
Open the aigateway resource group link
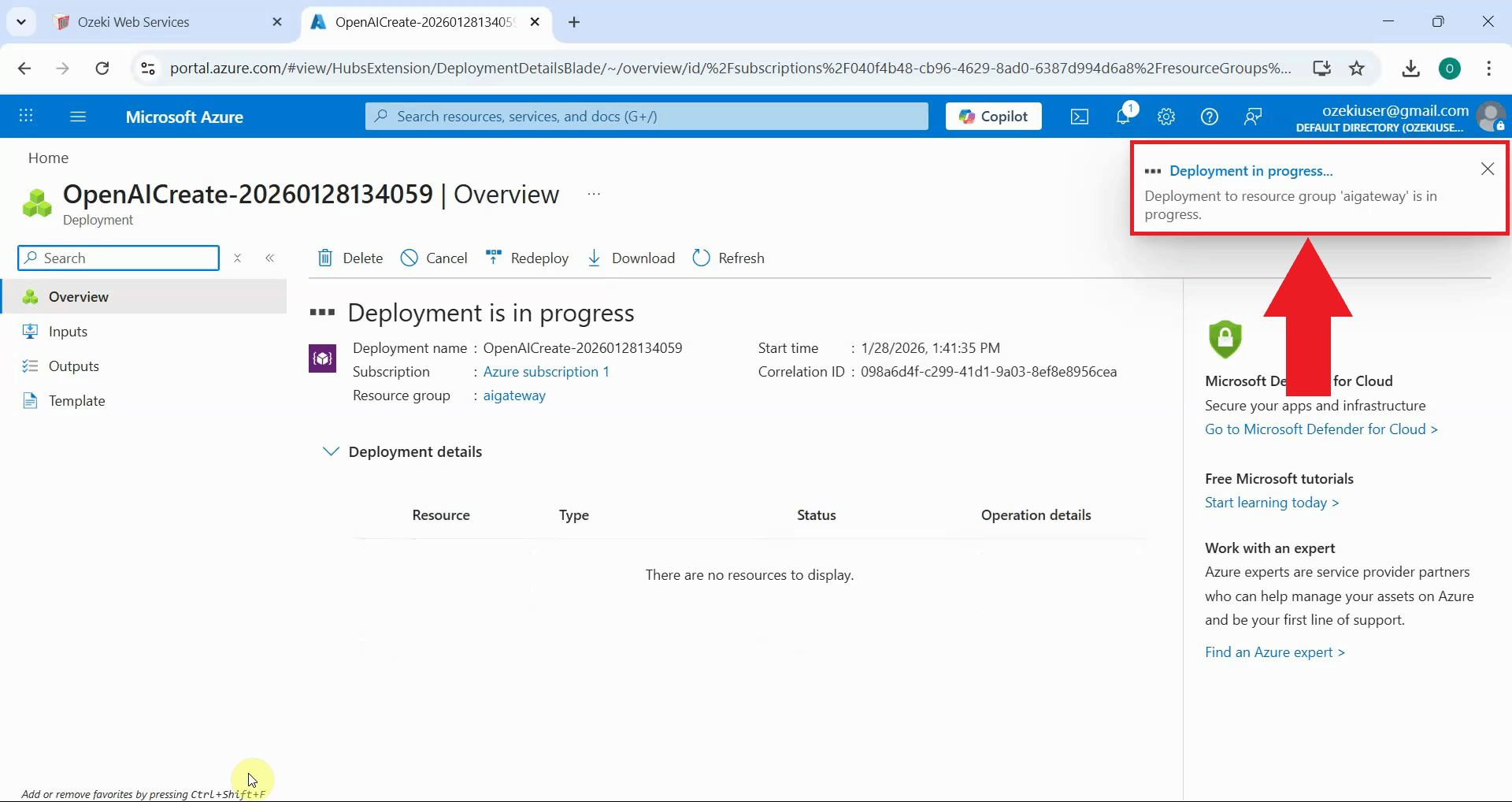point(514,395)
